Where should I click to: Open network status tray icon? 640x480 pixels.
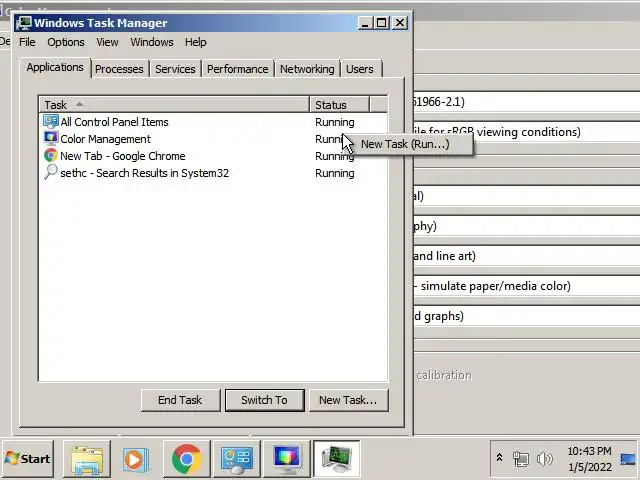tap(520, 459)
